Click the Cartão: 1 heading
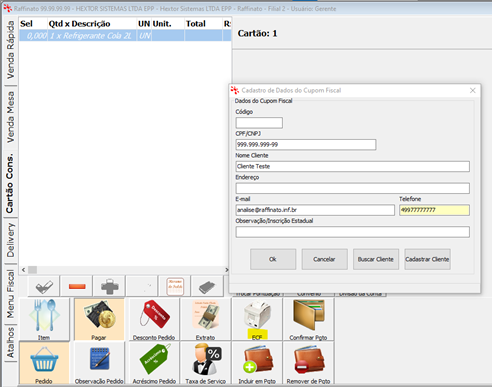The image size is (492, 387). pos(257,33)
